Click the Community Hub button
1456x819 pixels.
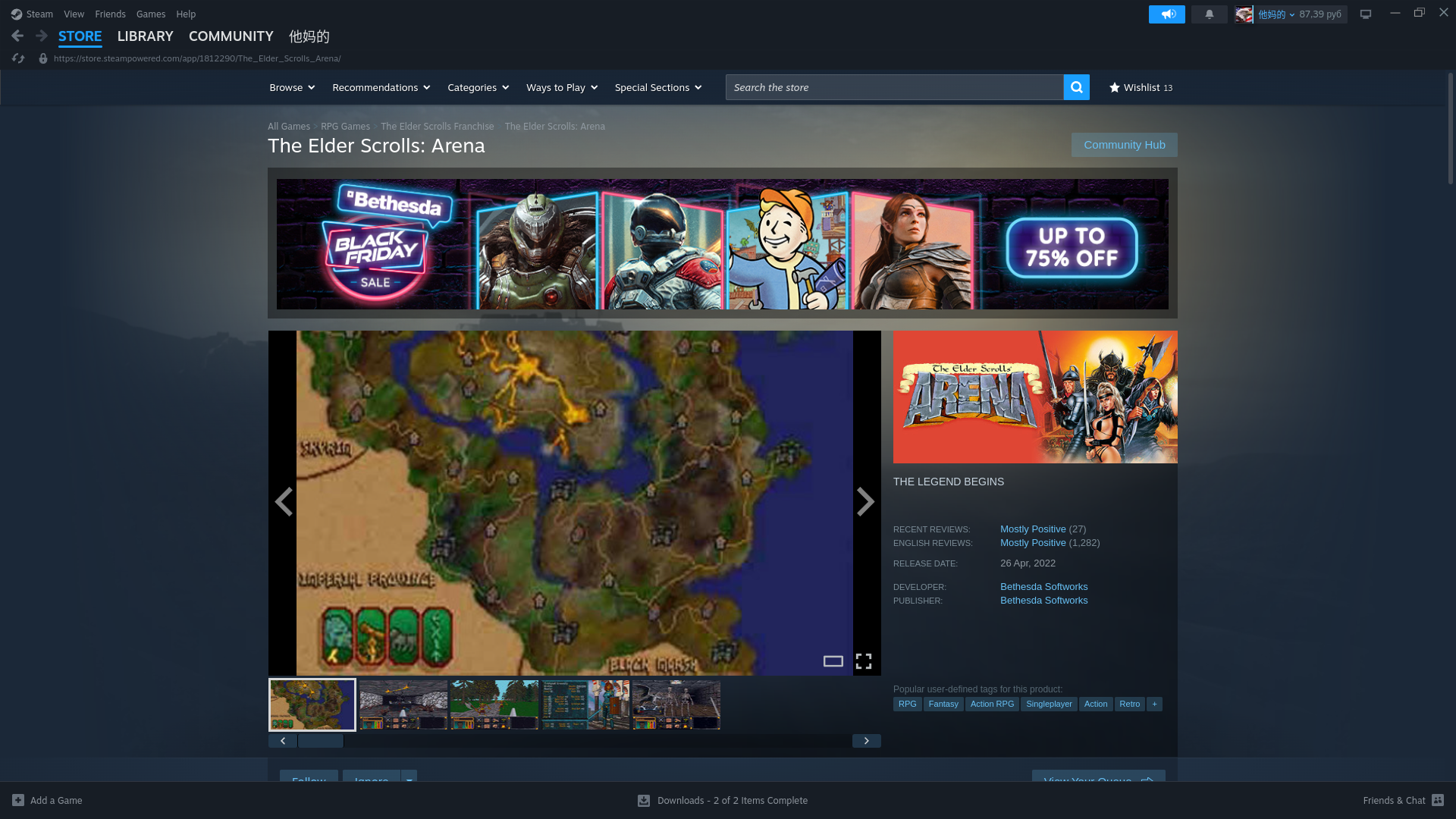(x=1124, y=145)
